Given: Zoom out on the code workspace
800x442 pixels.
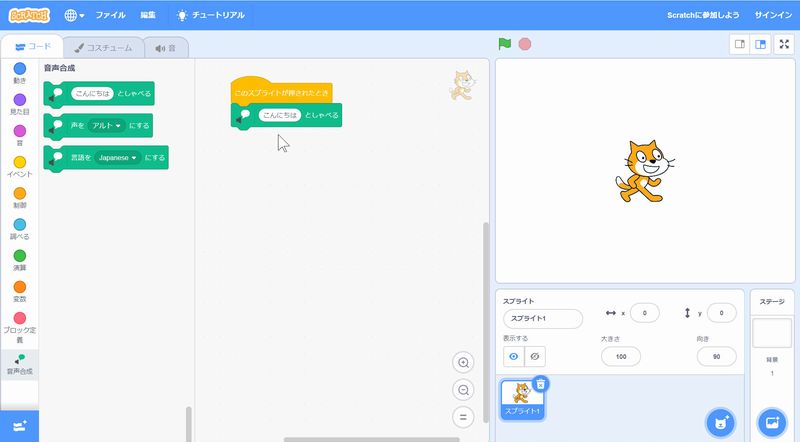Looking at the screenshot, I should click(x=462, y=390).
